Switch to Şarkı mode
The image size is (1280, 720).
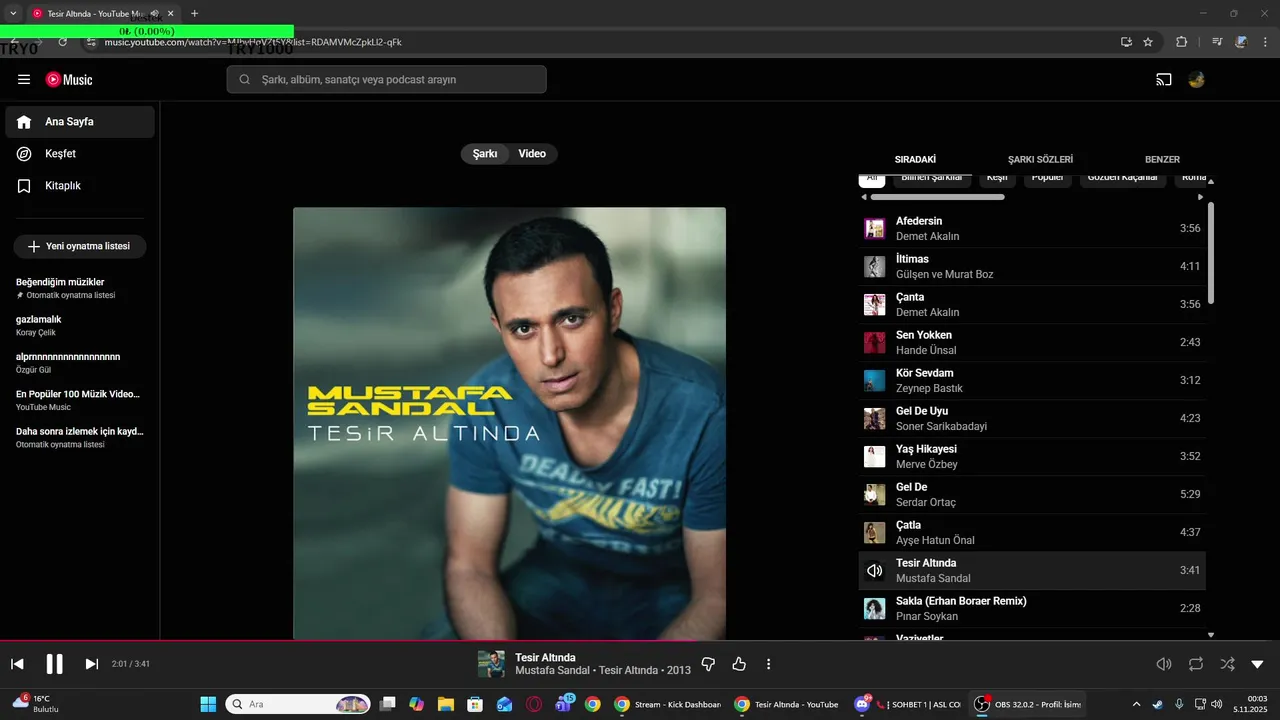(x=485, y=154)
